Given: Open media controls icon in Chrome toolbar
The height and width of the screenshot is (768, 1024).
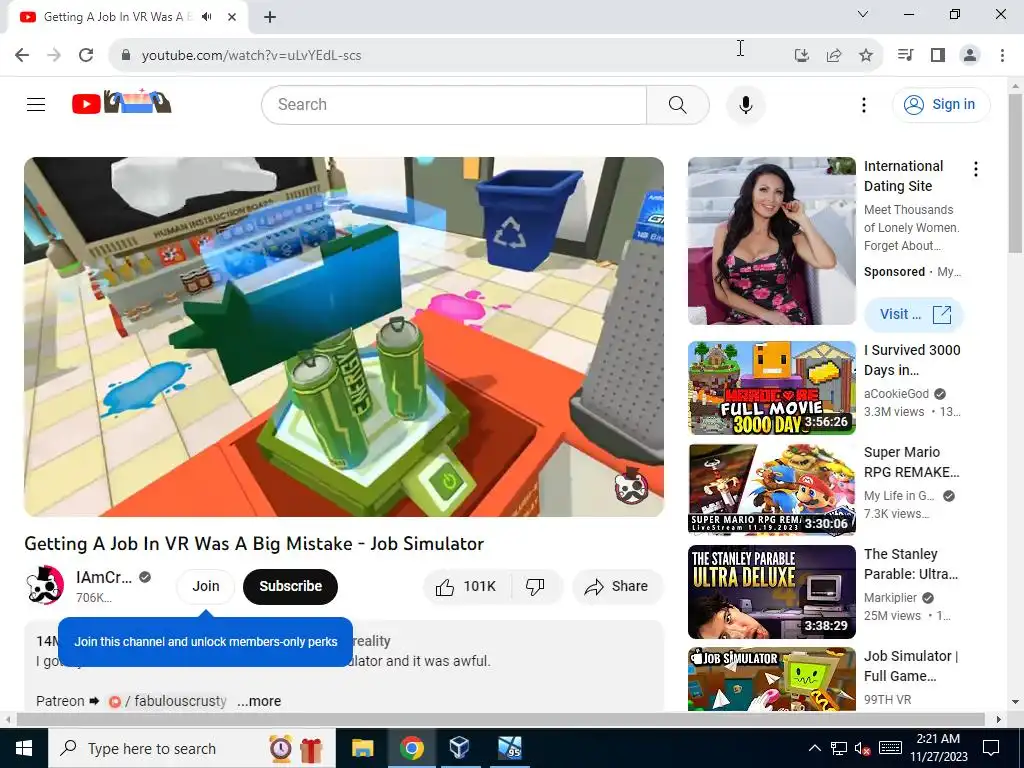Looking at the screenshot, I should pyautogui.click(x=905, y=55).
